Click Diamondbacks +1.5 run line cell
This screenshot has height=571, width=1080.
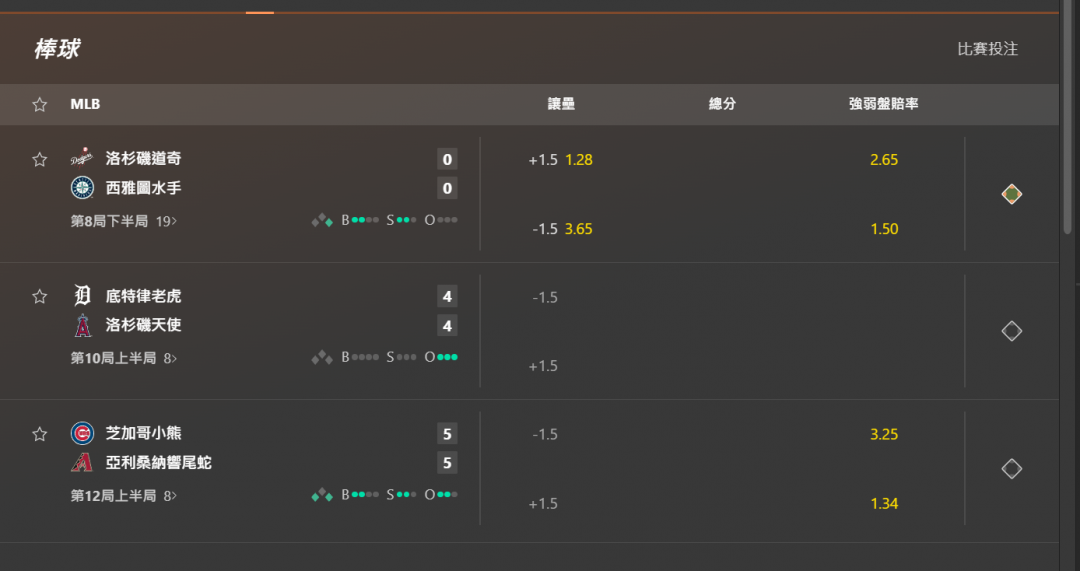click(x=543, y=503)
